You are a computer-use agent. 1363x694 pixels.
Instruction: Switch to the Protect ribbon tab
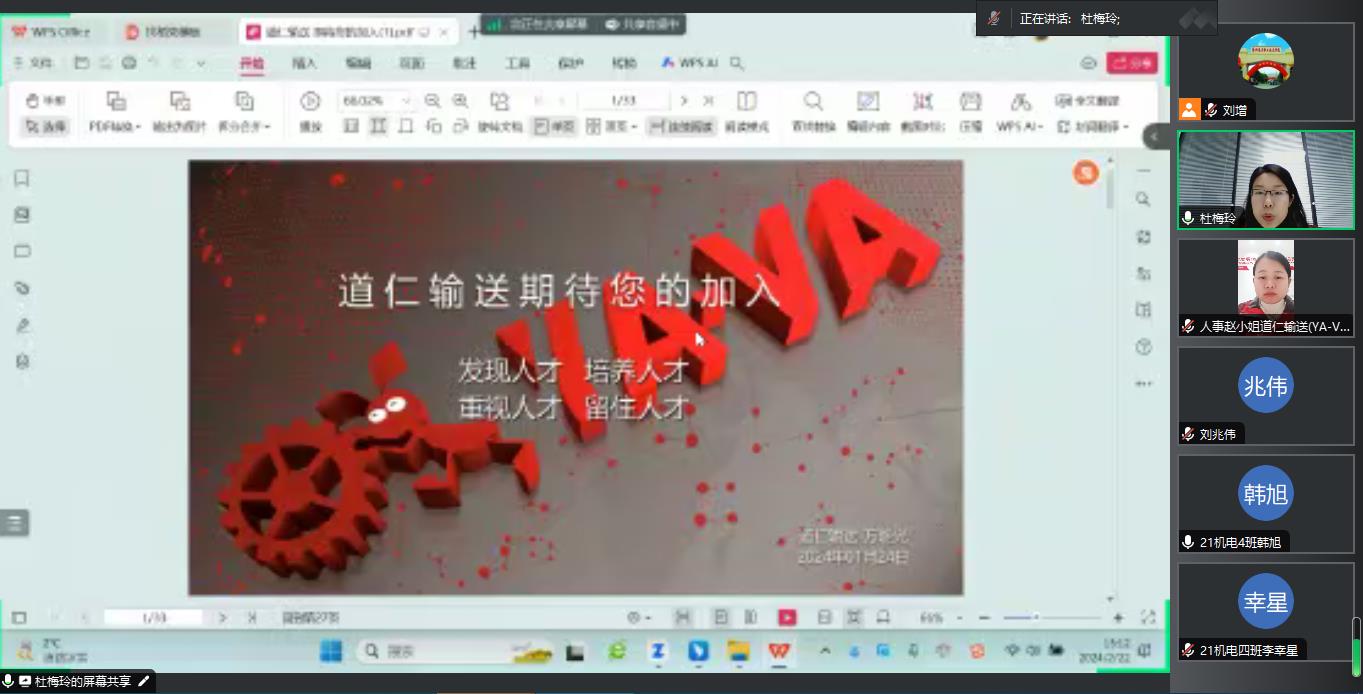[570, 63]
